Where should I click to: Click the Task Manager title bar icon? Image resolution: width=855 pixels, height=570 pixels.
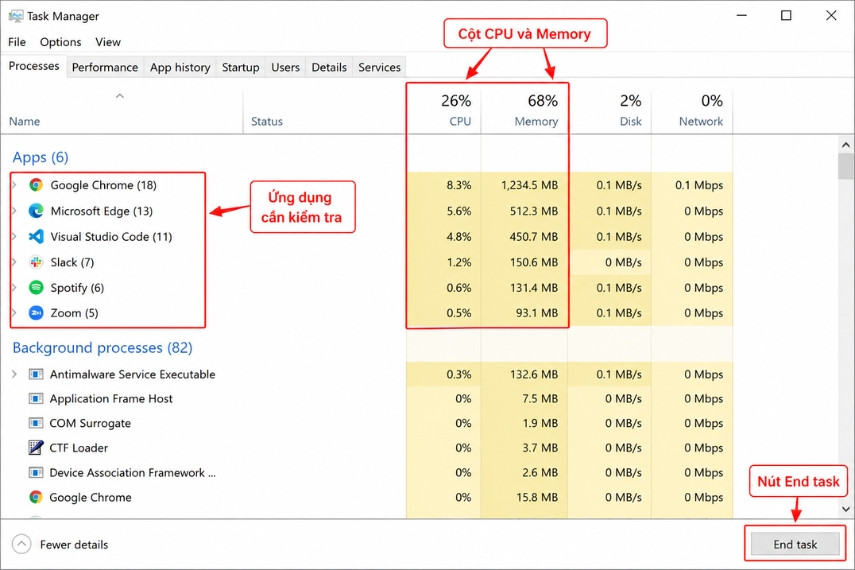[16, 16]
